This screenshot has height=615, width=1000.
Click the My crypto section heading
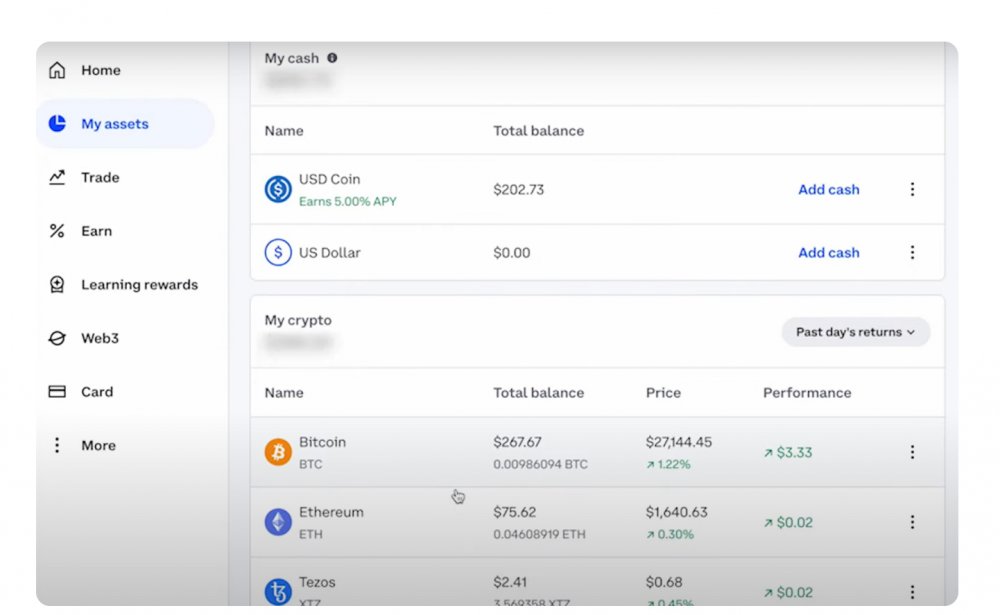[298, 320]
